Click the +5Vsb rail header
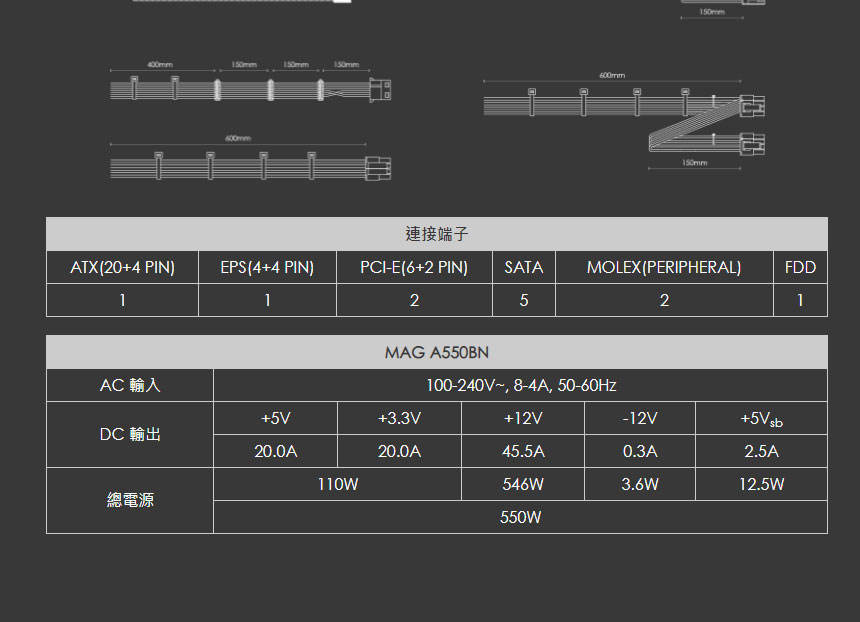The width and height of the screenshot is (860, 622). pos(761,418)
